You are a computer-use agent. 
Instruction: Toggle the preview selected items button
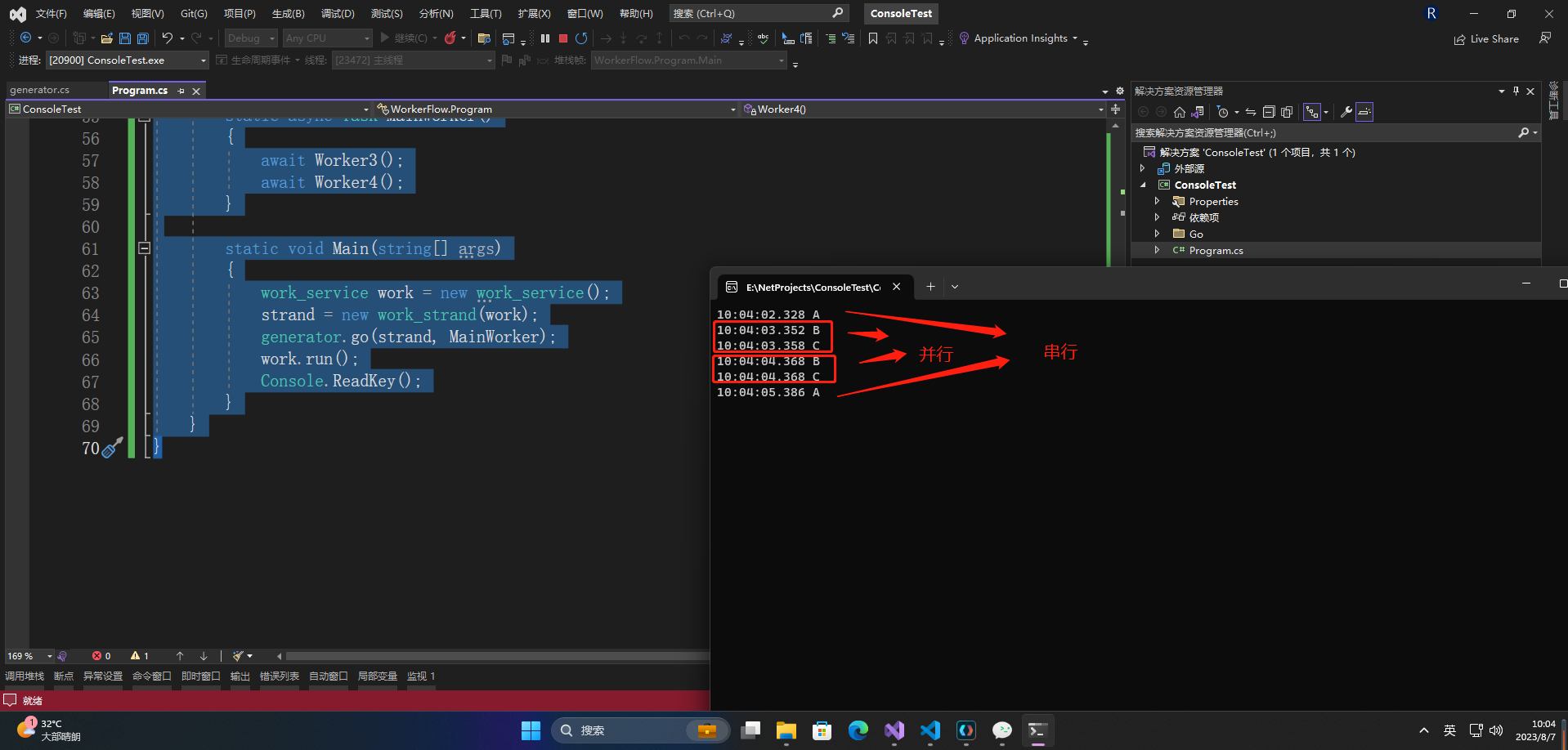pyautogui.click(x=1364, y=112)
